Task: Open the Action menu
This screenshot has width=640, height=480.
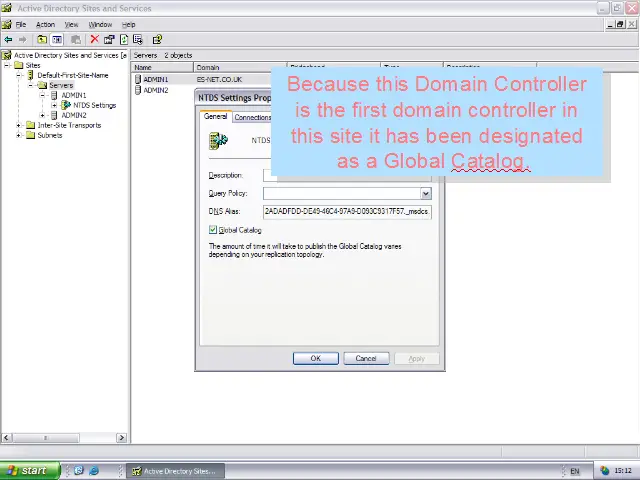Action: pyautogui.click(x=45, y=24)
